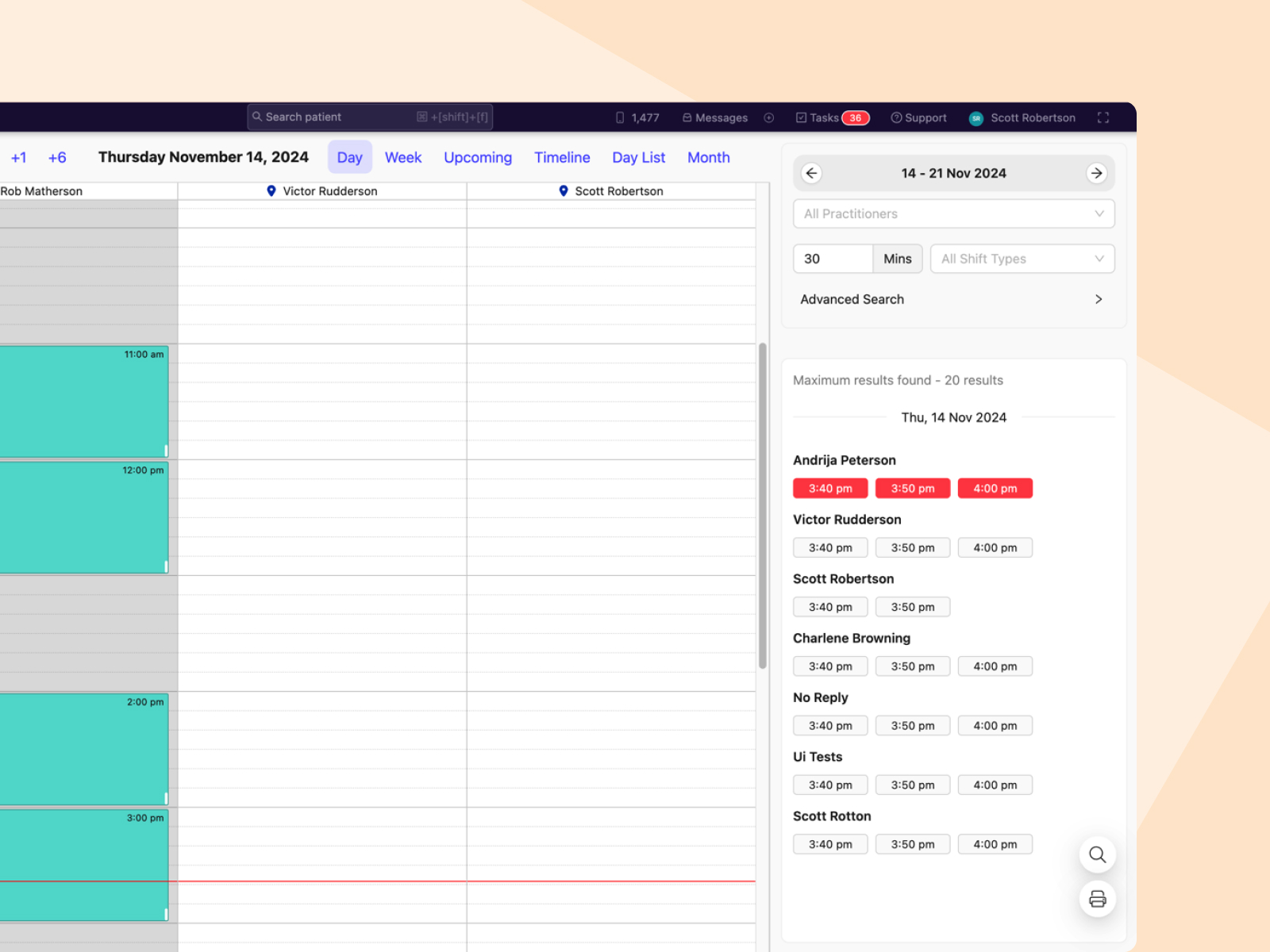The height and width of the screenshot is (952, 1270).
Task: Click the search magnifier icon in patient search
Action: [257, 117]
